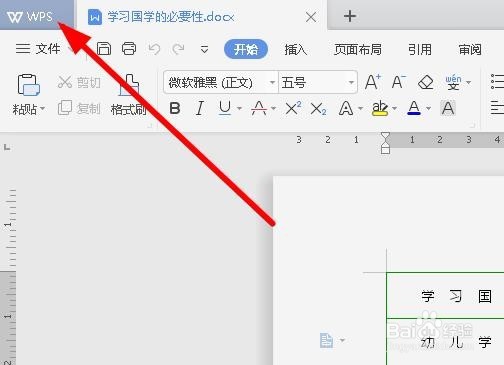This screenshot has width=504, height=365.
Task: Expand the quick access toolbar customization arrow
Action: [x=204, y=50]
